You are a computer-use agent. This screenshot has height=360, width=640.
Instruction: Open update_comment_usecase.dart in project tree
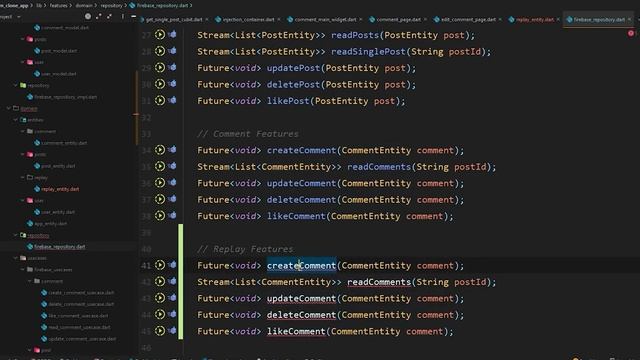coord(82,338)
